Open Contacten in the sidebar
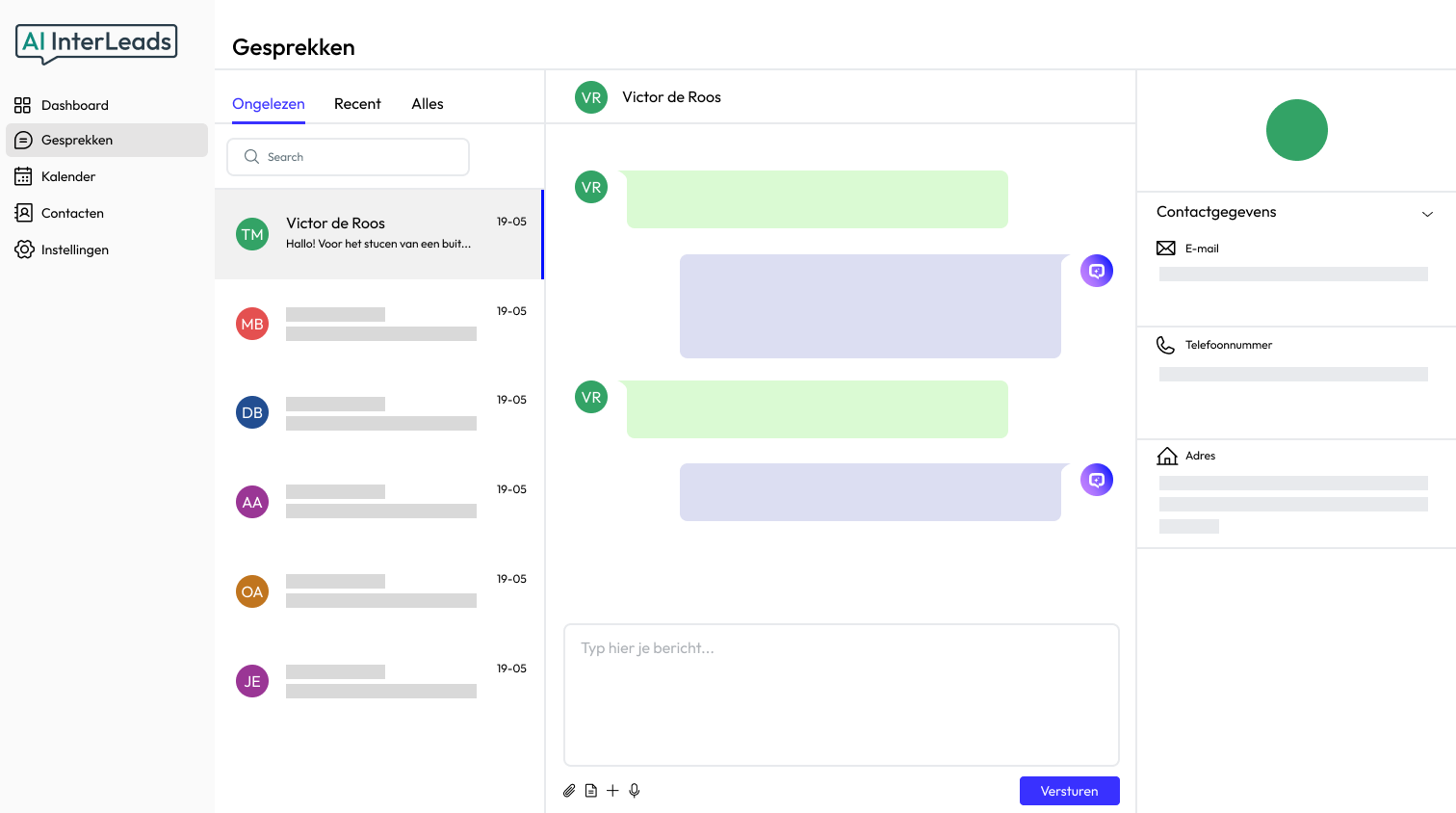 (x=107, y=213)
